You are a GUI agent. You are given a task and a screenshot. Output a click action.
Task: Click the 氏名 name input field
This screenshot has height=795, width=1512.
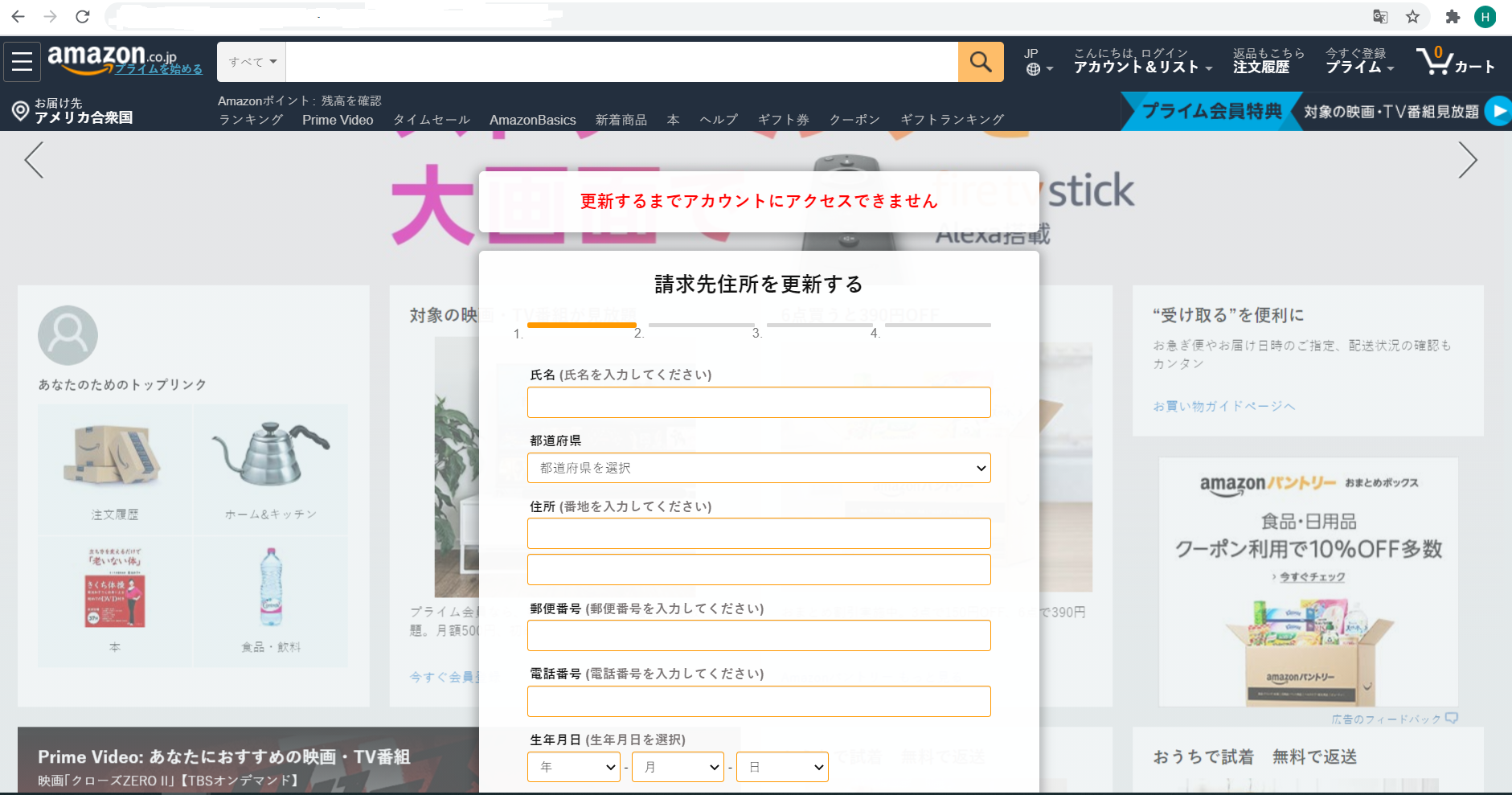[759, 402]
